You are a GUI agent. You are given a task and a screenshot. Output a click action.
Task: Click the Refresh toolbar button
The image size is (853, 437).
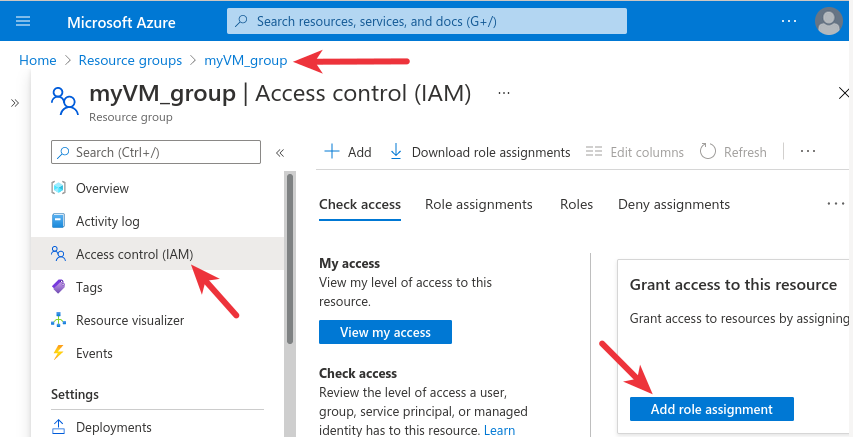click(733, 152)
